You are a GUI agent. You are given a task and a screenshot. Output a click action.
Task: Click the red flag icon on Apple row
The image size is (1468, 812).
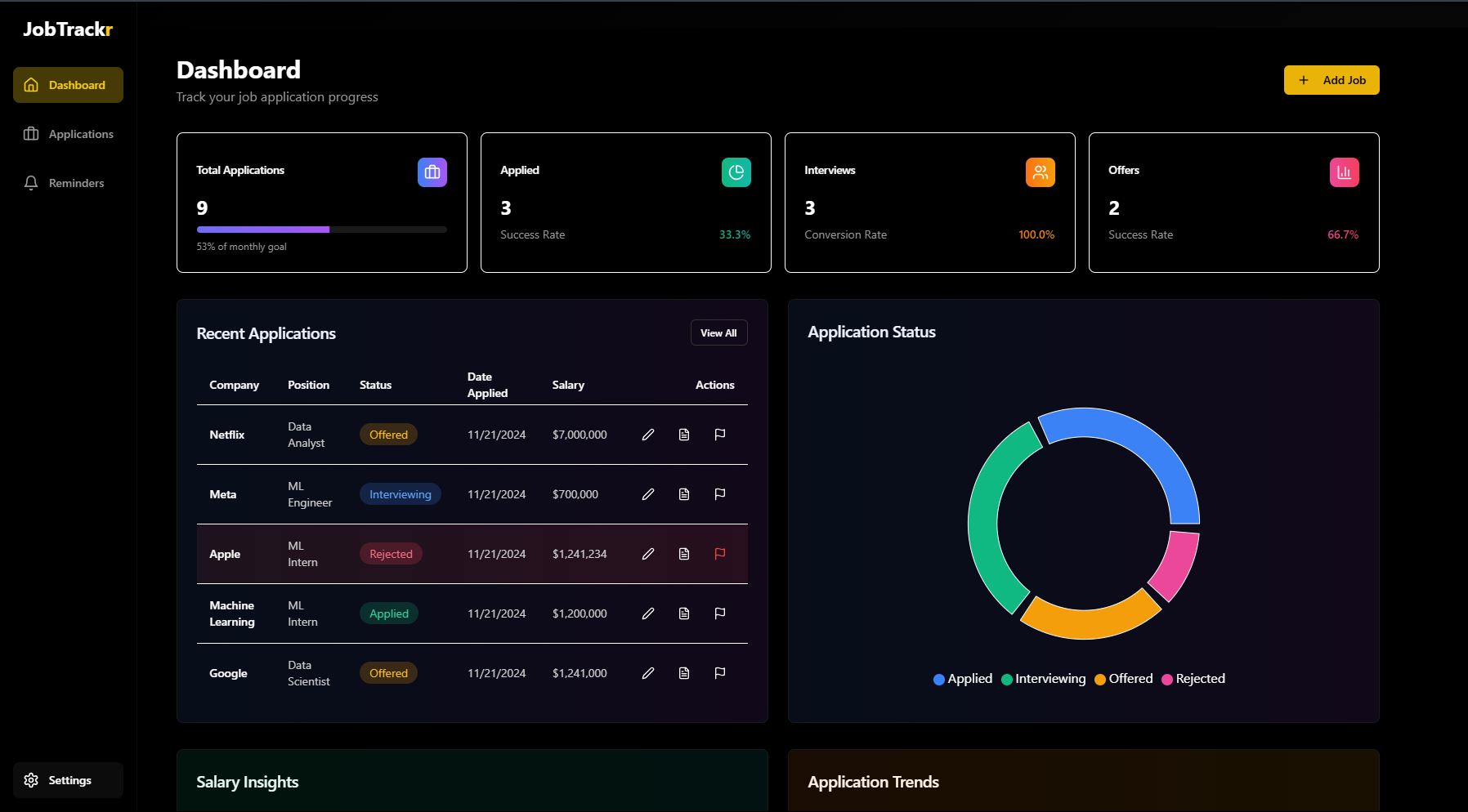720,554
